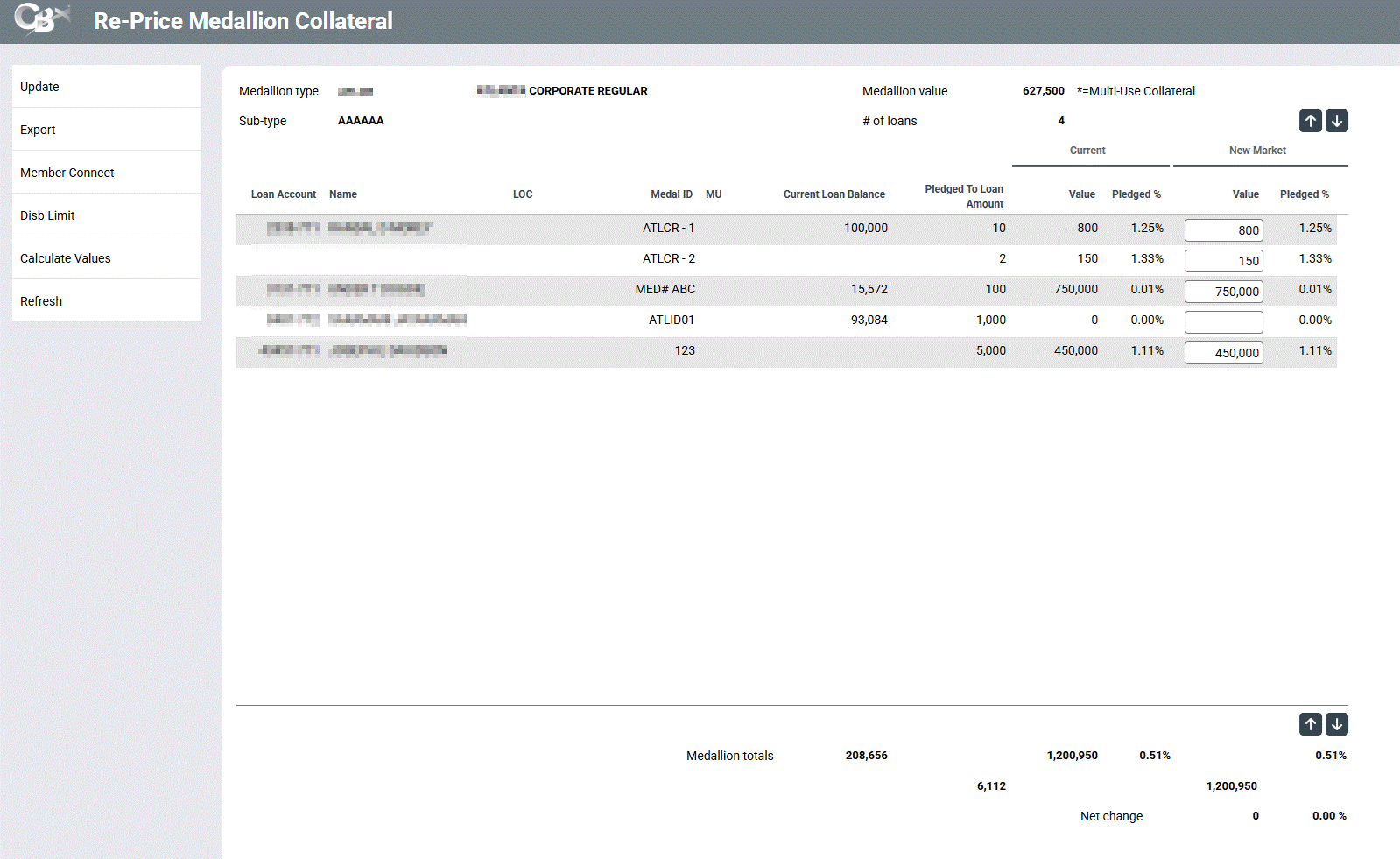Viewport: 1400px width, 859px height.
Task: Edit new market value for medal 123
Action: tap(1223, 353)
